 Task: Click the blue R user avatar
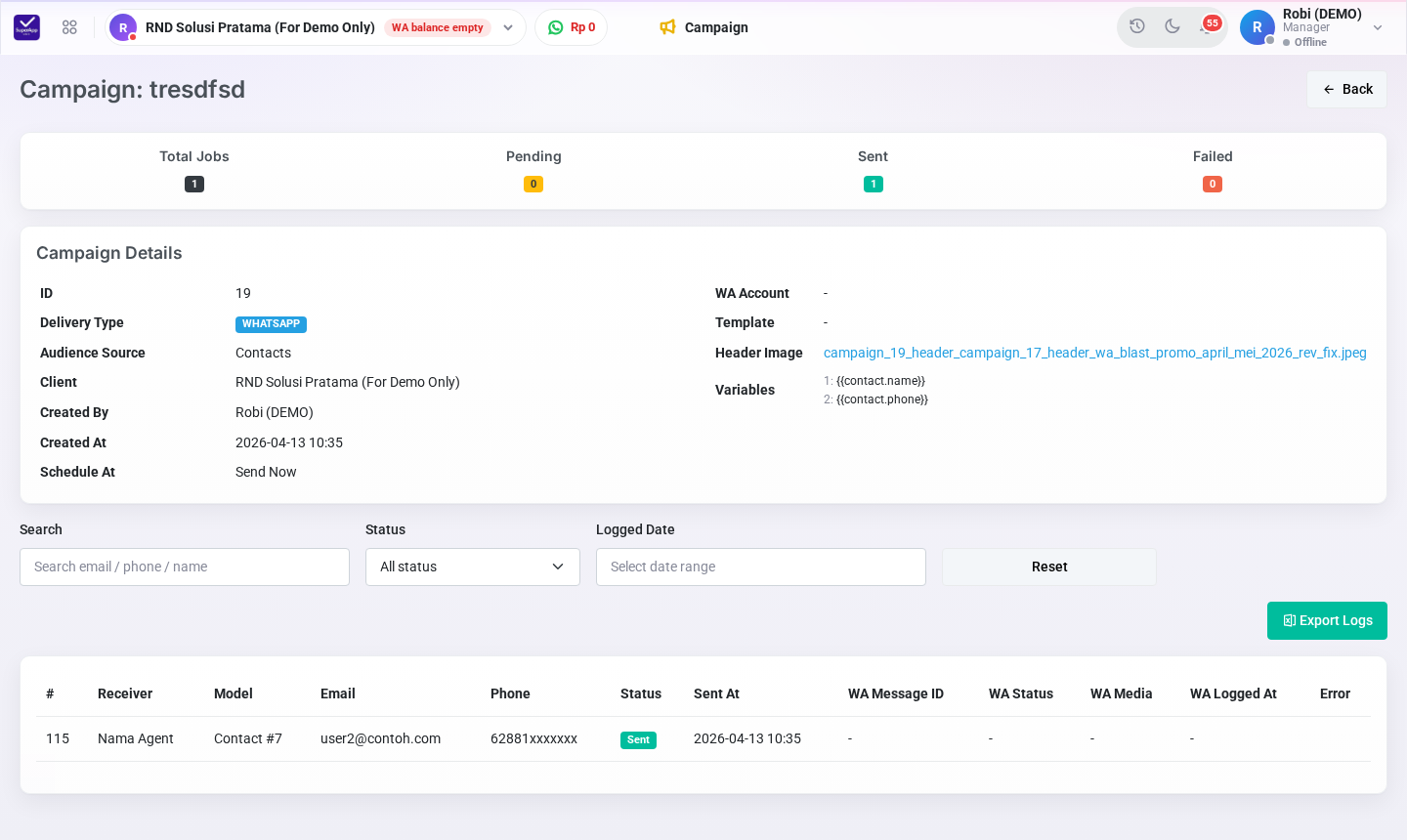(1258, 27)
